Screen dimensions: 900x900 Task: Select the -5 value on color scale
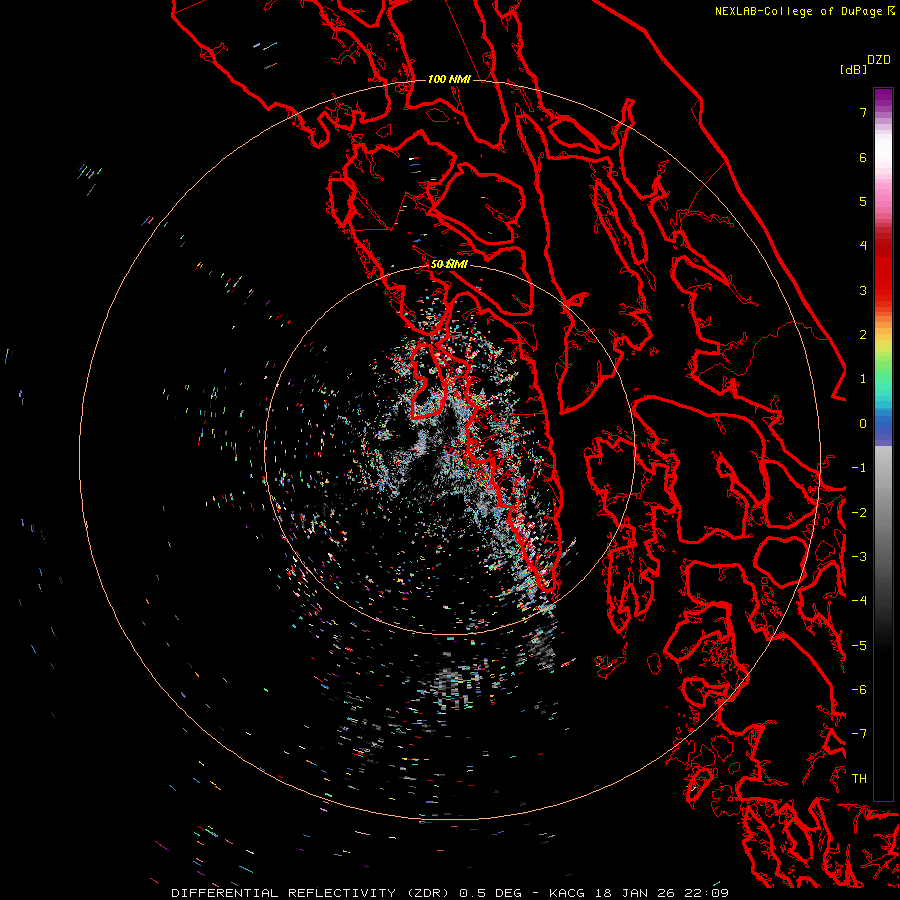tap(859, 645)
